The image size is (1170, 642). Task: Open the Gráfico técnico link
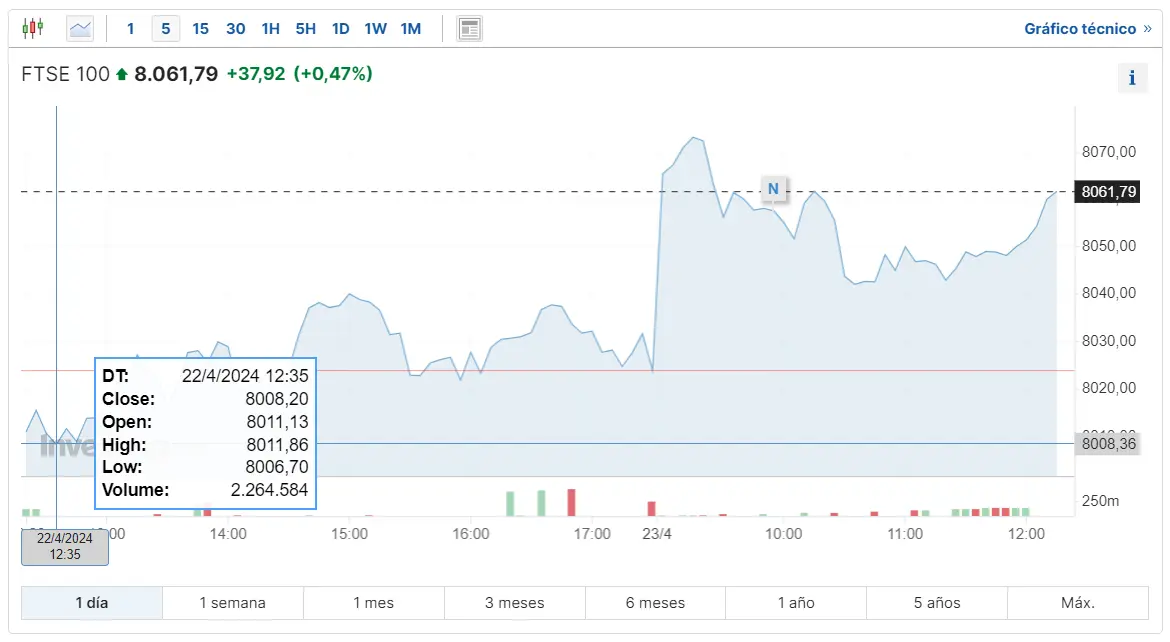click(x=1082, y=28)
